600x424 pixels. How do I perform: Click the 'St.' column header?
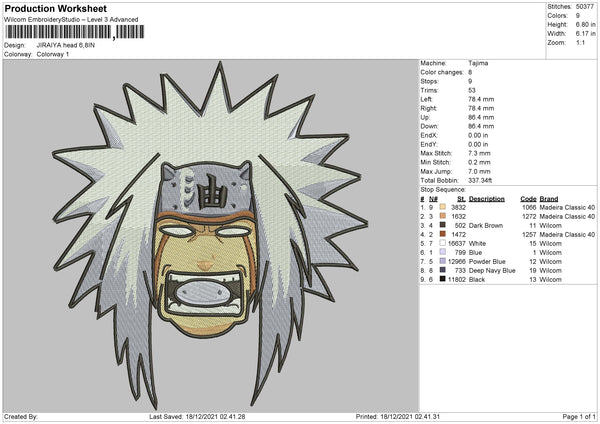[x=461, y=199]
